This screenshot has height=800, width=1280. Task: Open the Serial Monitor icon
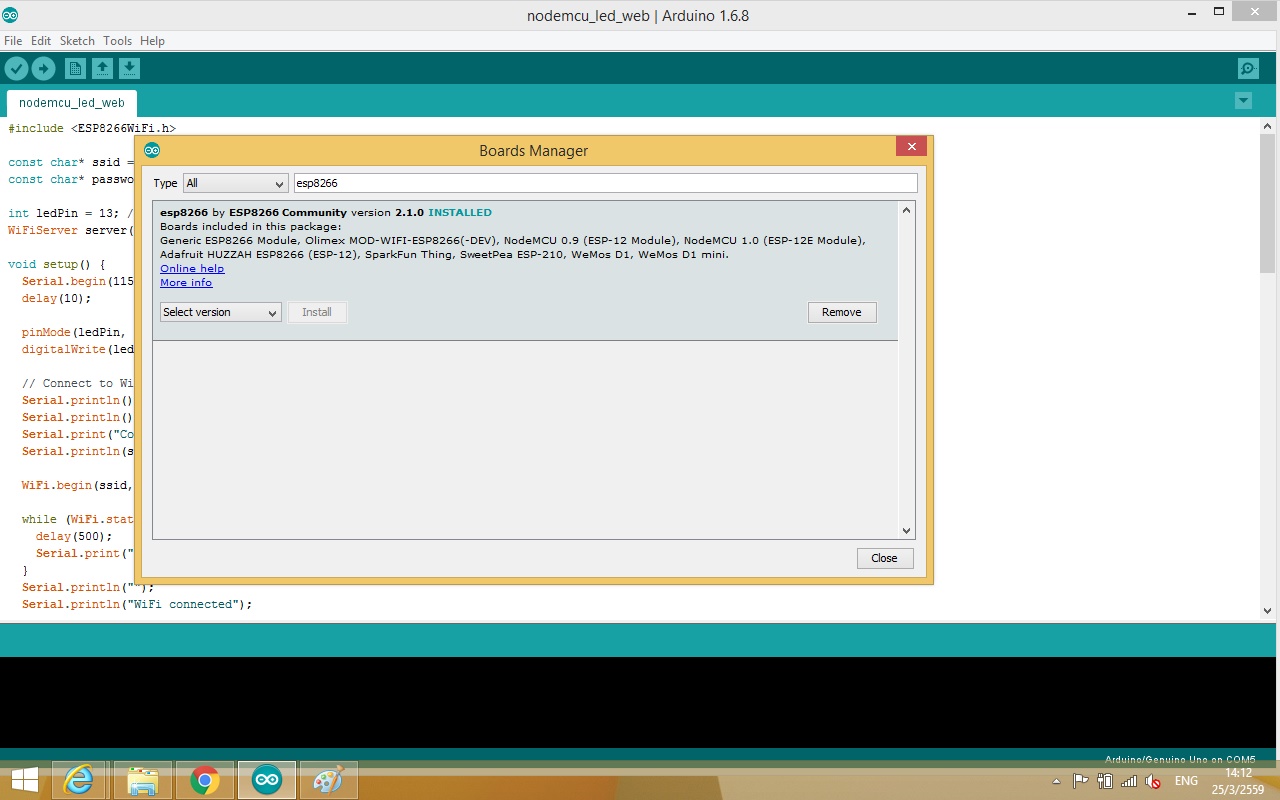(1248, 68)
